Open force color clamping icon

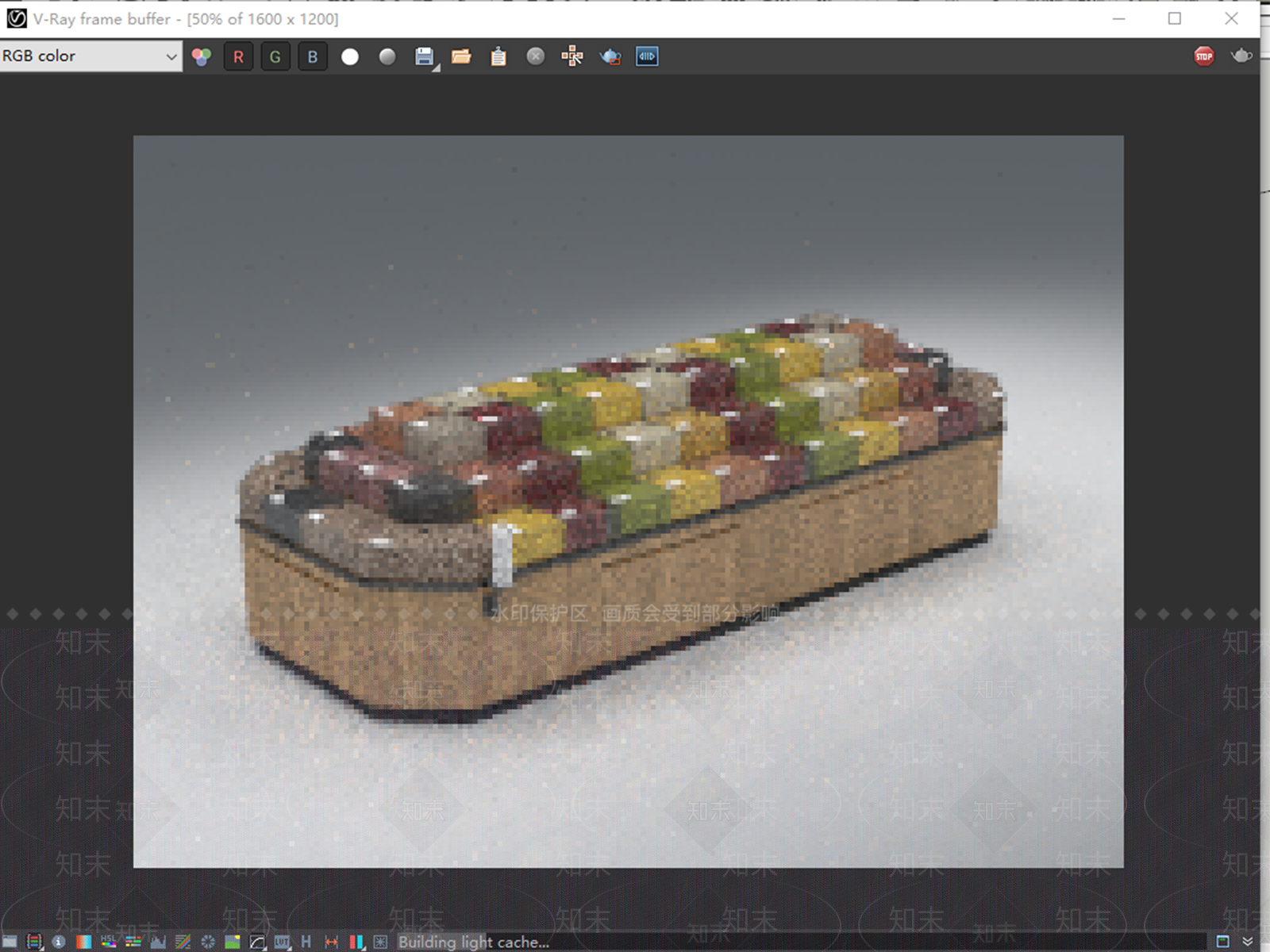point(34,942)
